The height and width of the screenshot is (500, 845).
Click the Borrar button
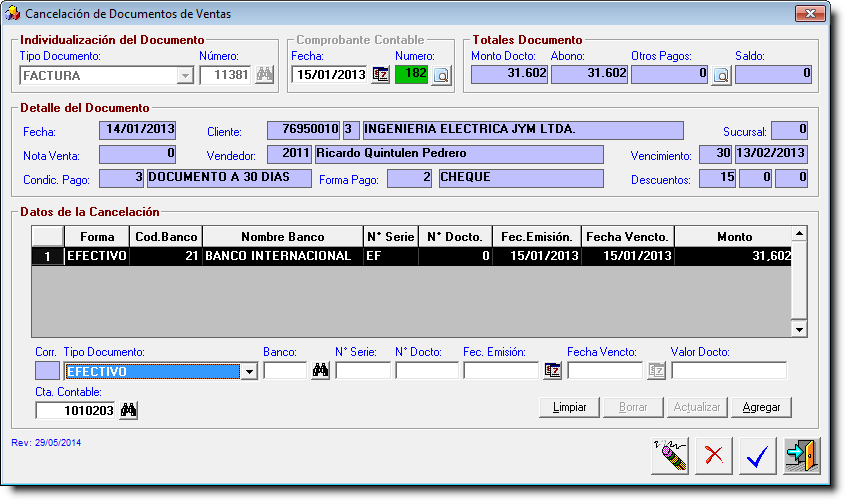[x=633, y=407]
